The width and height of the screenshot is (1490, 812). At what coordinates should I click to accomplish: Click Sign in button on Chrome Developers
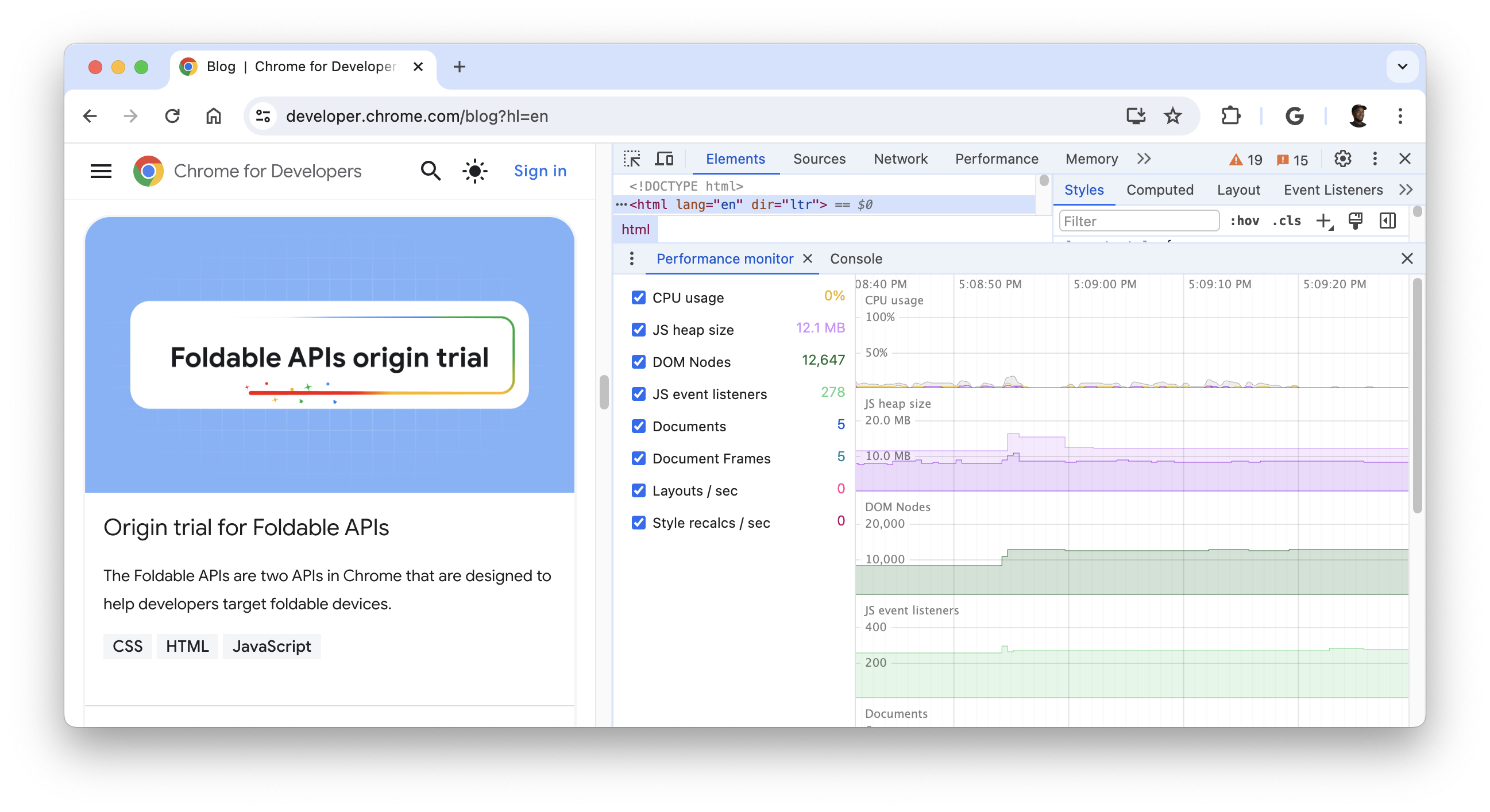(x=540, y=170)
